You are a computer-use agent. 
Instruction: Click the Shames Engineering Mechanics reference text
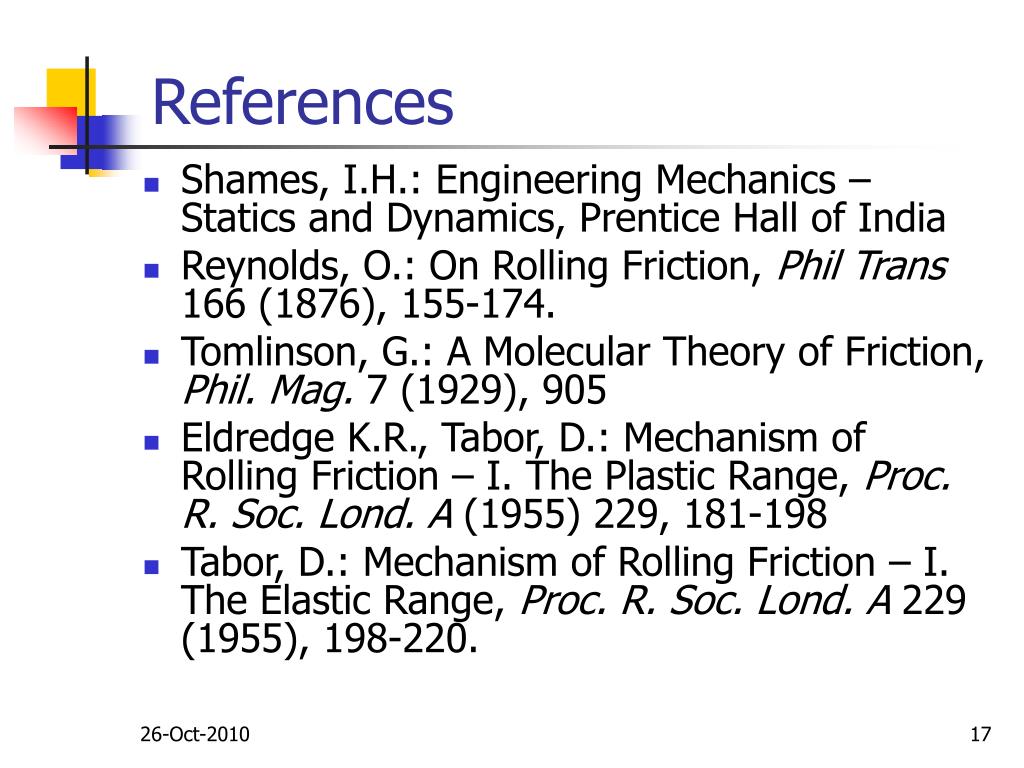[563, 199]
